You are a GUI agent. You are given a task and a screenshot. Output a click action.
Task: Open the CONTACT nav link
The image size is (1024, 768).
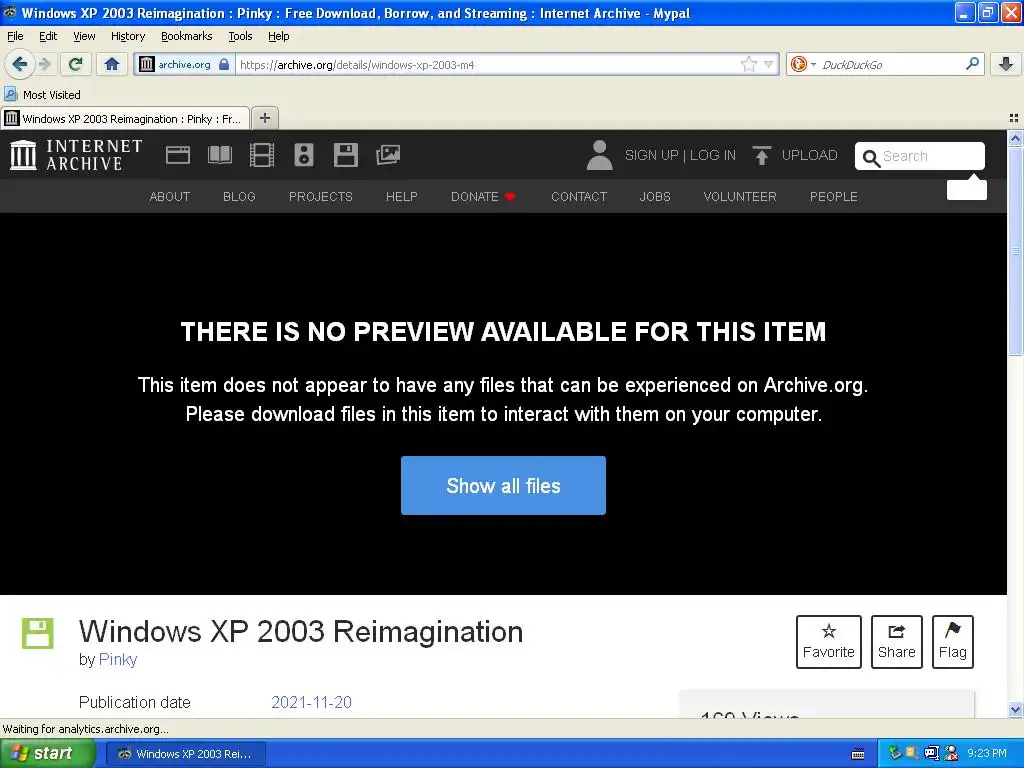coord(579,197)
